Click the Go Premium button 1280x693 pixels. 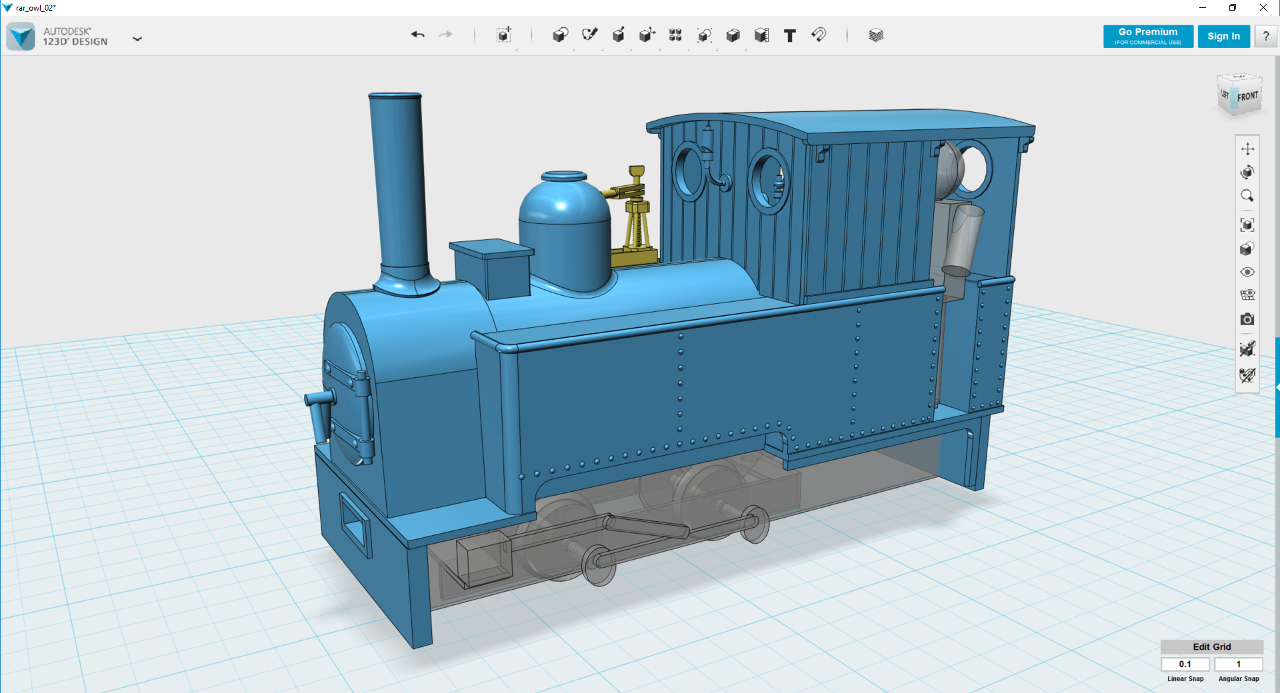1148,36
